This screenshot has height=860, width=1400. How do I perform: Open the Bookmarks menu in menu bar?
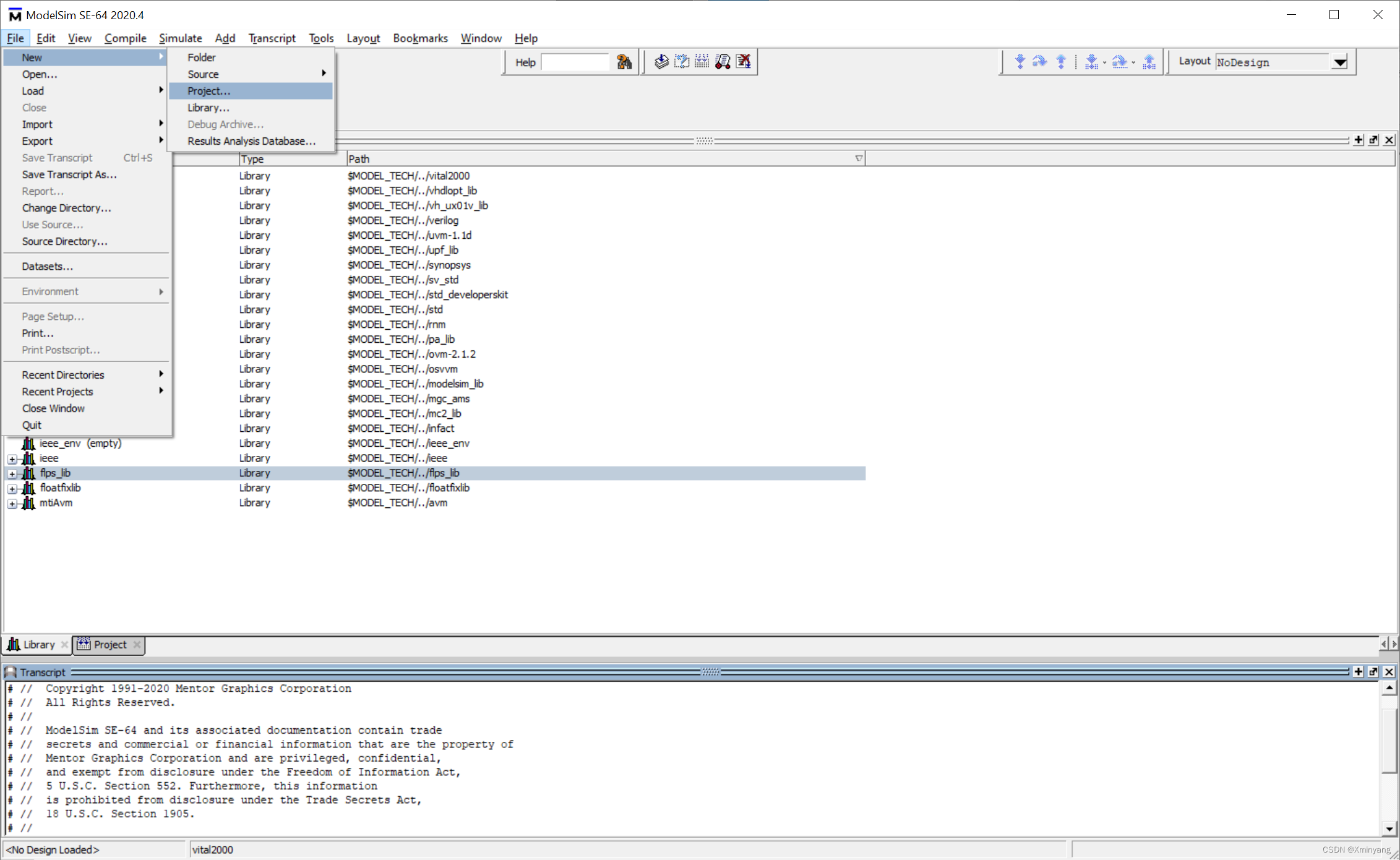point(420,38)
